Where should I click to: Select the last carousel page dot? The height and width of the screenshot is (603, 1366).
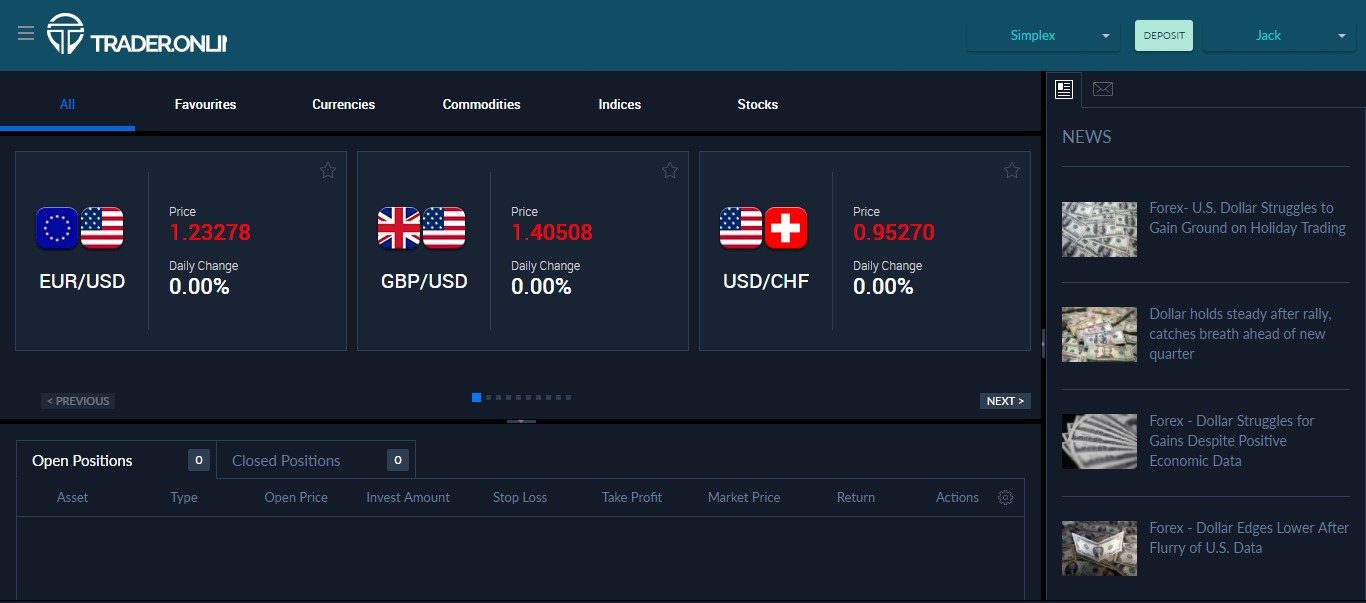pos(569,397)
